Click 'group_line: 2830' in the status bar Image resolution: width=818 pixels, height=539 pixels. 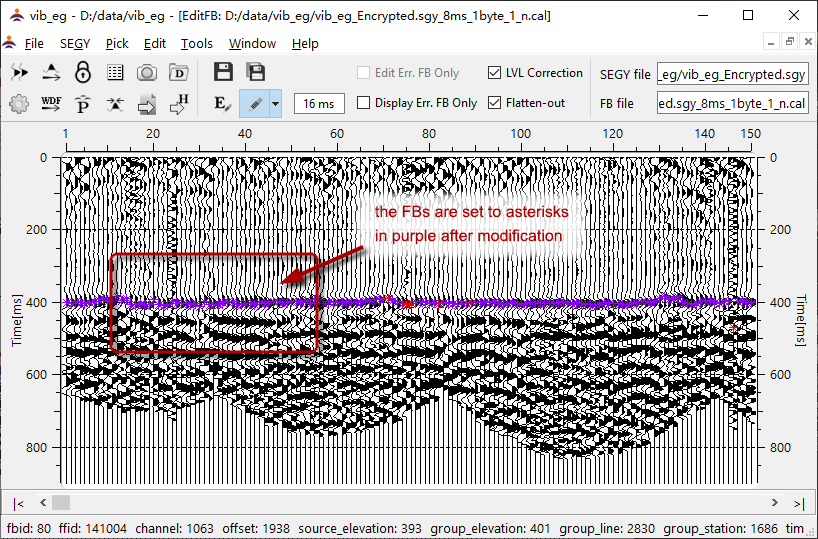(607, 529)
